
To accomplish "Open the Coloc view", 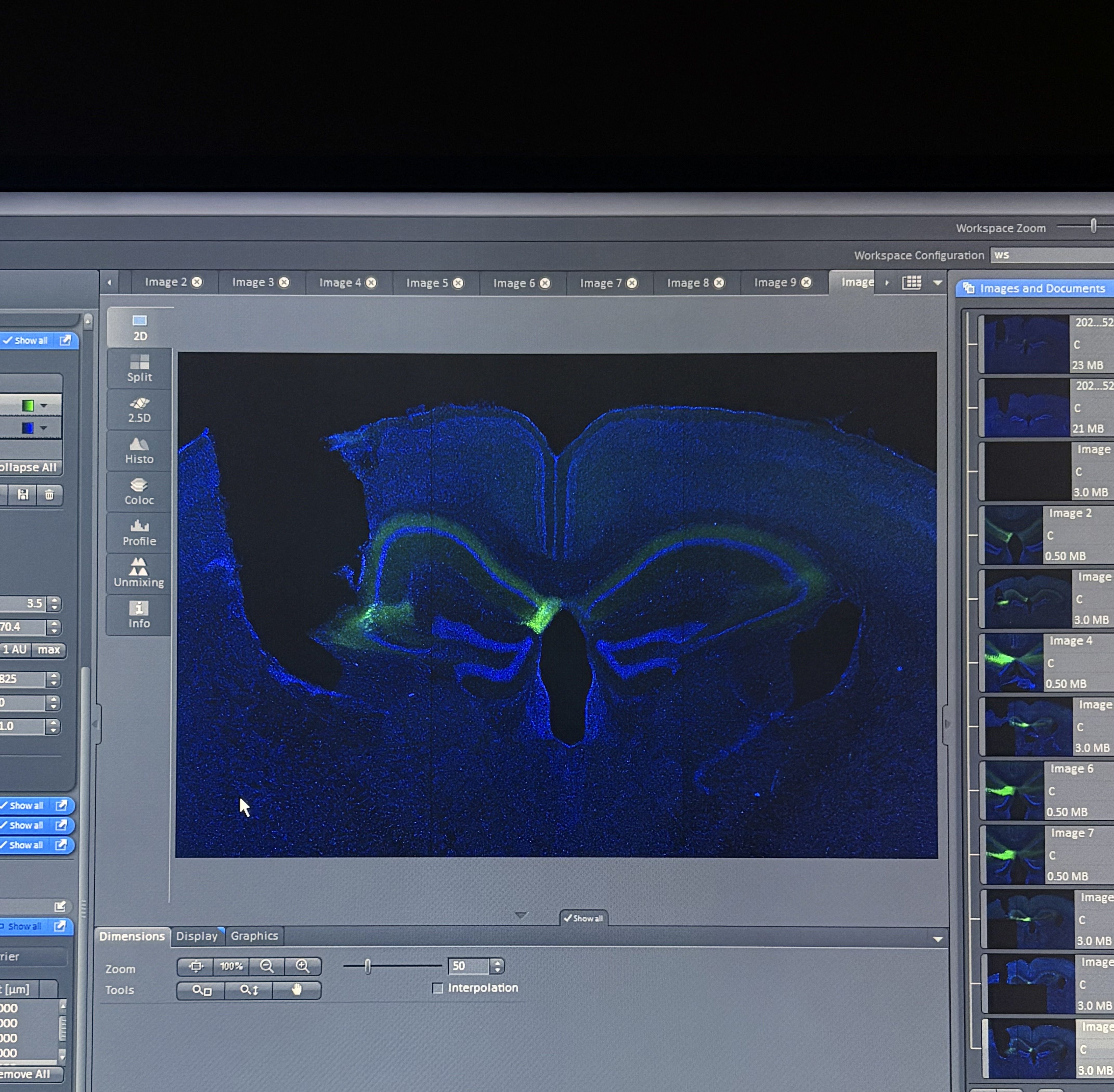I will coord(139,491).
